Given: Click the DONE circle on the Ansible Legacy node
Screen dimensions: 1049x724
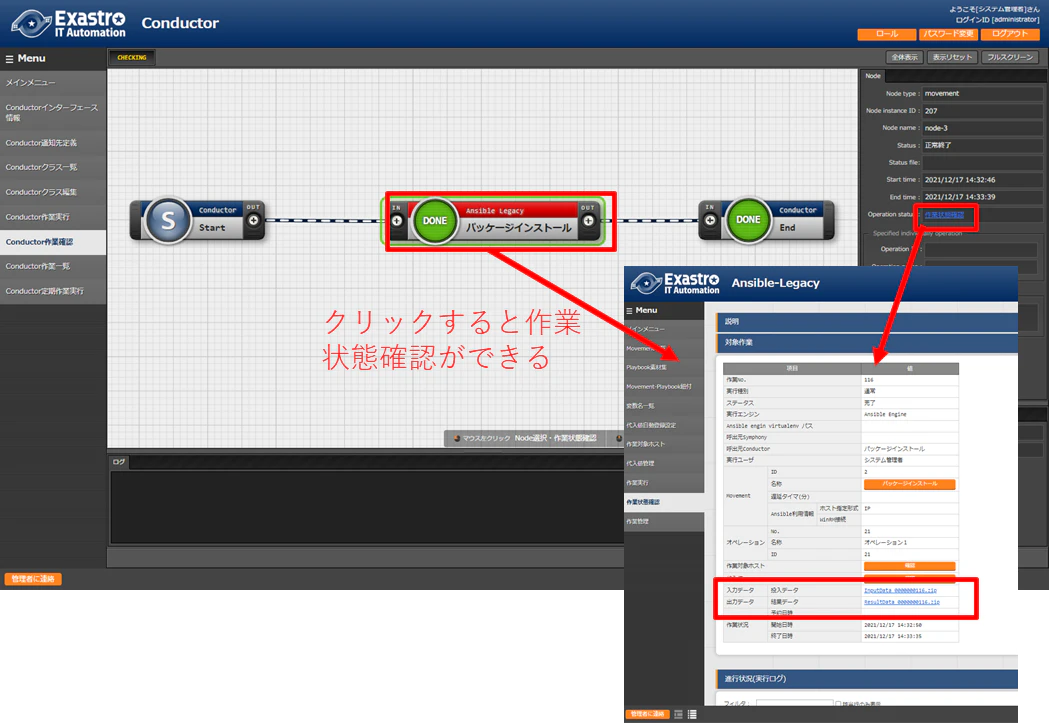Looking at the screenshot, I should (x=435, y=221).
